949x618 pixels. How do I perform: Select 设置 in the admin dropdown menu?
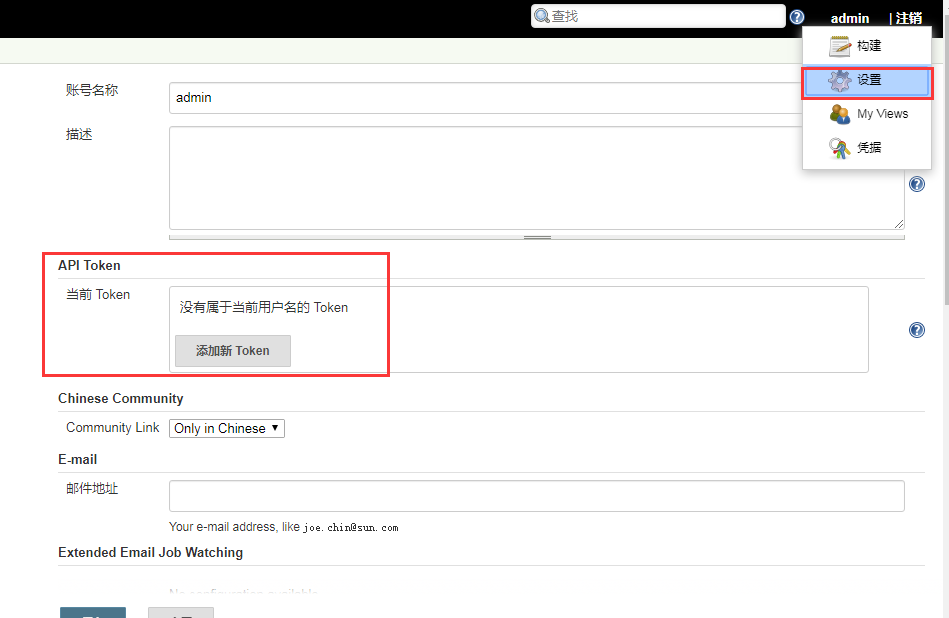(x=867, y=83)
